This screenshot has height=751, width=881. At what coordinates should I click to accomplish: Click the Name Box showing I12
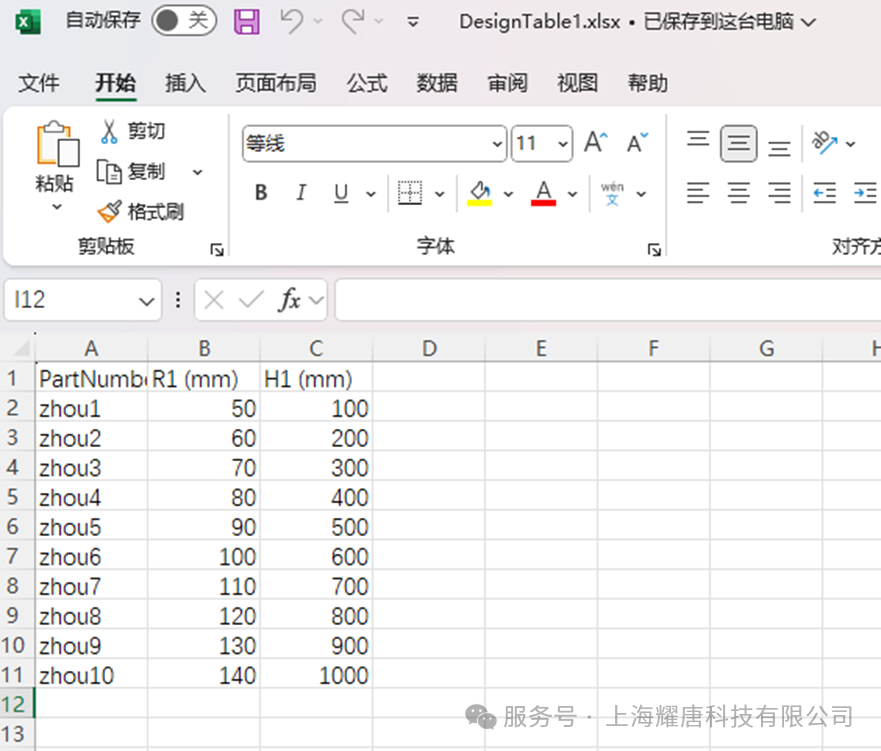click(83, 300)
